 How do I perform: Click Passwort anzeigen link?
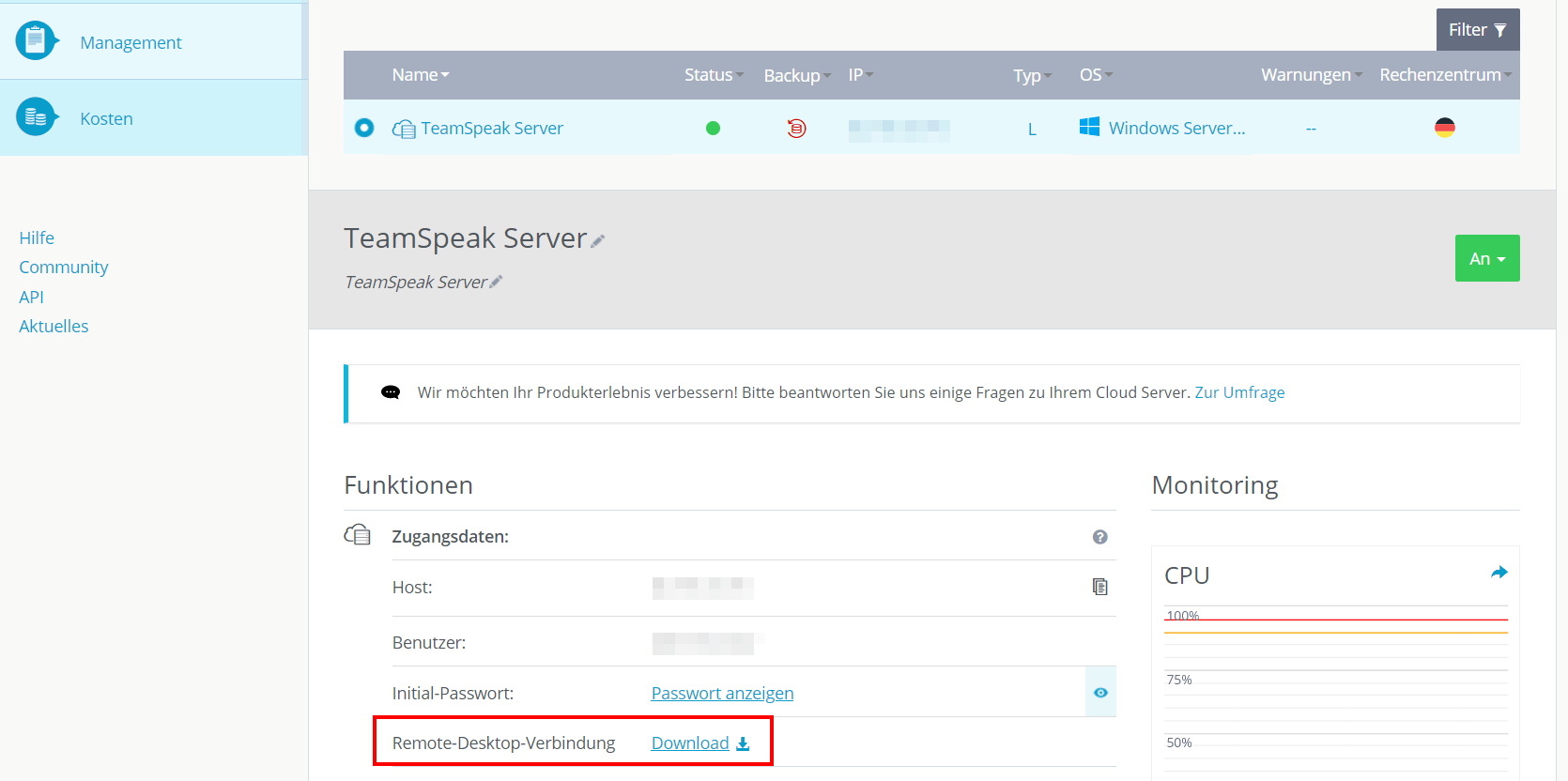click(722, 693)
